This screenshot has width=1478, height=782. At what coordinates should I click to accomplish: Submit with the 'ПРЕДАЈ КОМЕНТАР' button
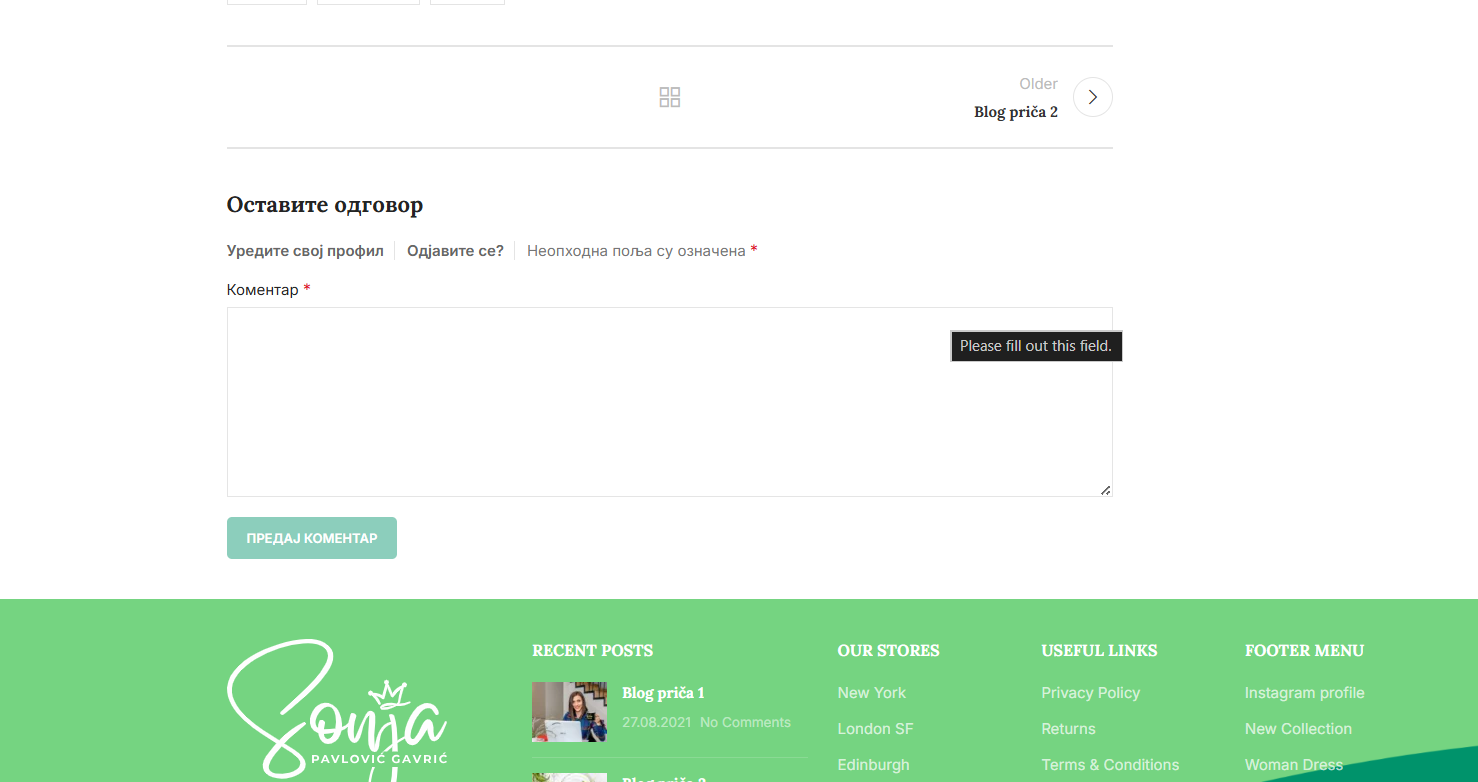(312, 538)
